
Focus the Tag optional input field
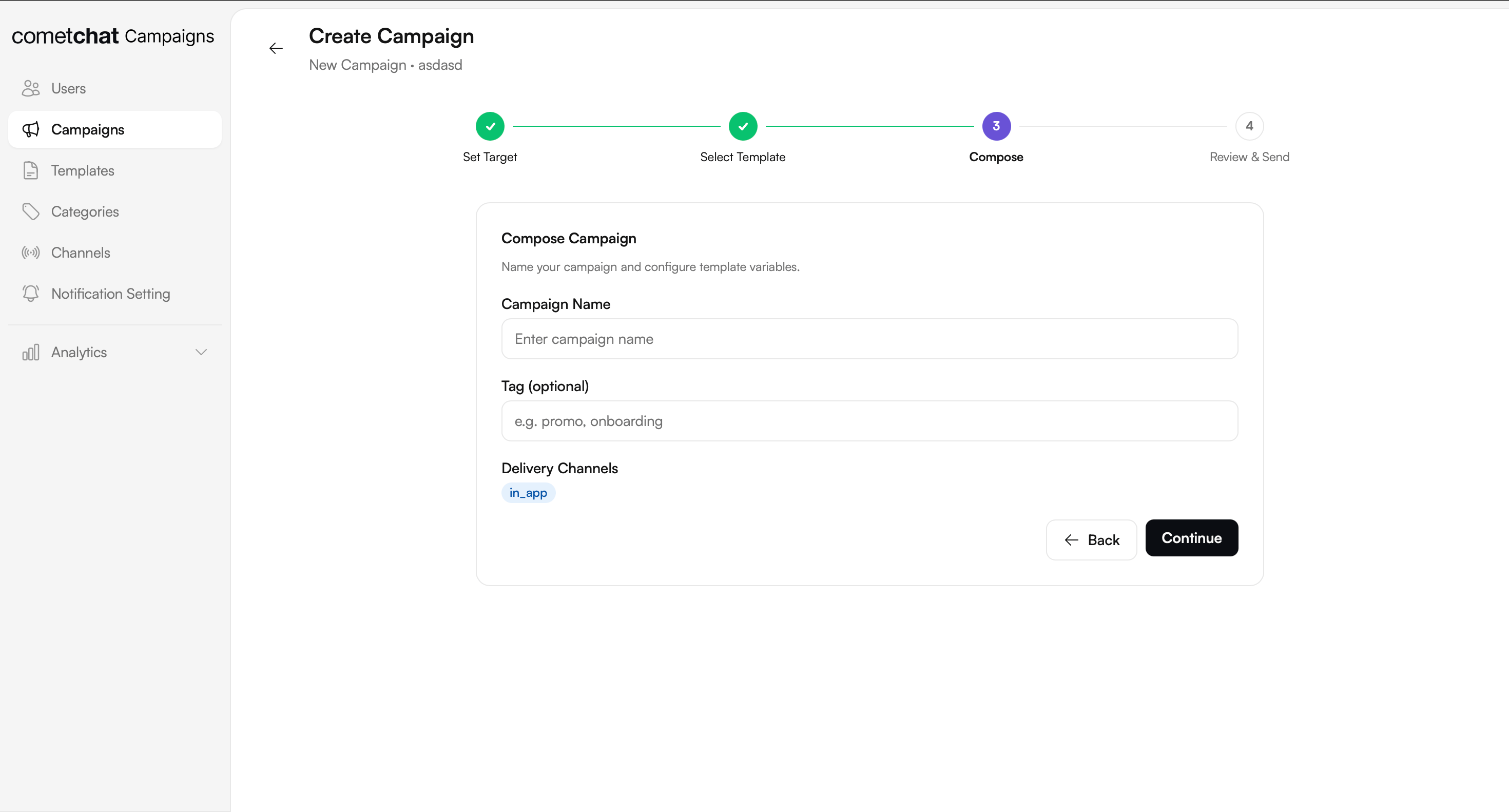(x=869, y=421)
